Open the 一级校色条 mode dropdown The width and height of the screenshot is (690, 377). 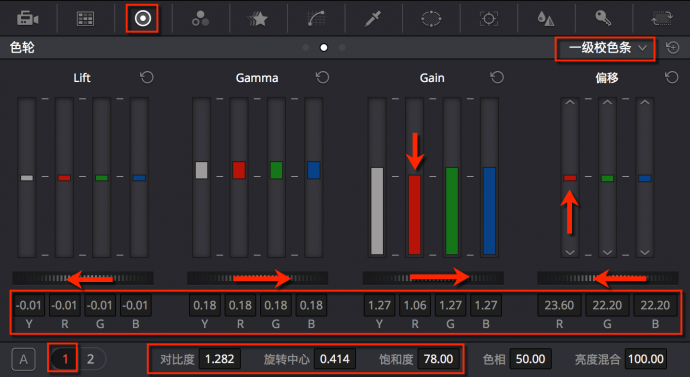coord(608,48)
